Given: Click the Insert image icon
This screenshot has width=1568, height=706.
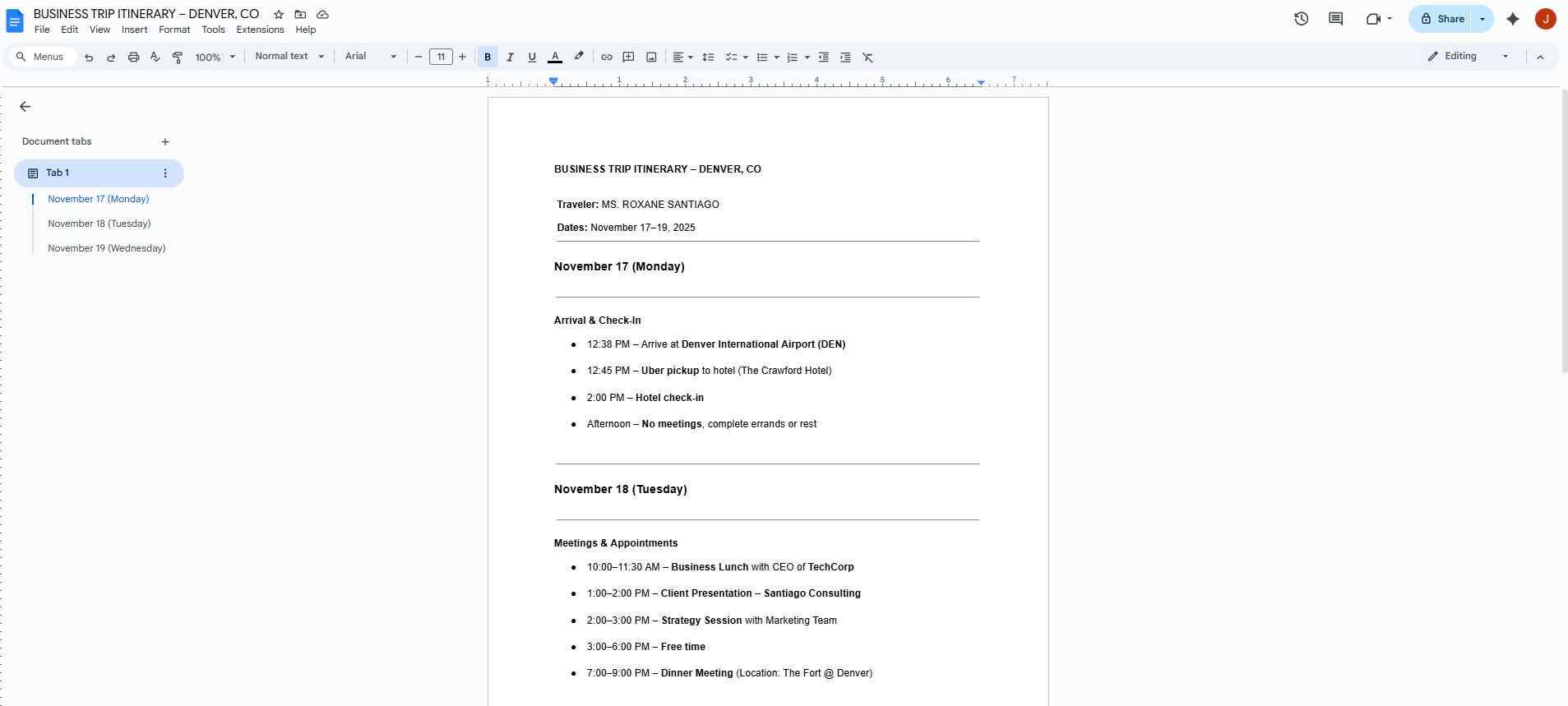Looking at the screenshot, I should (651, 58).
